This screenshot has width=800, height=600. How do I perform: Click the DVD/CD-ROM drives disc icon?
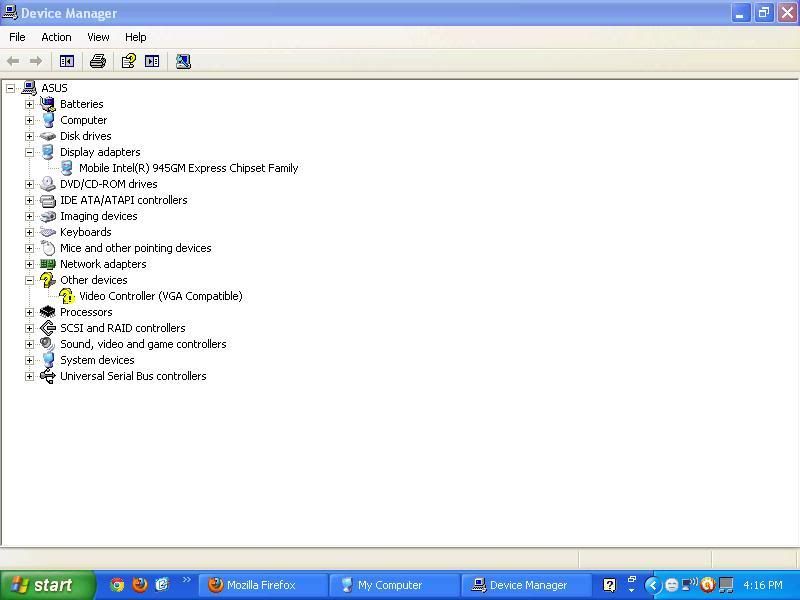(47, 184)
